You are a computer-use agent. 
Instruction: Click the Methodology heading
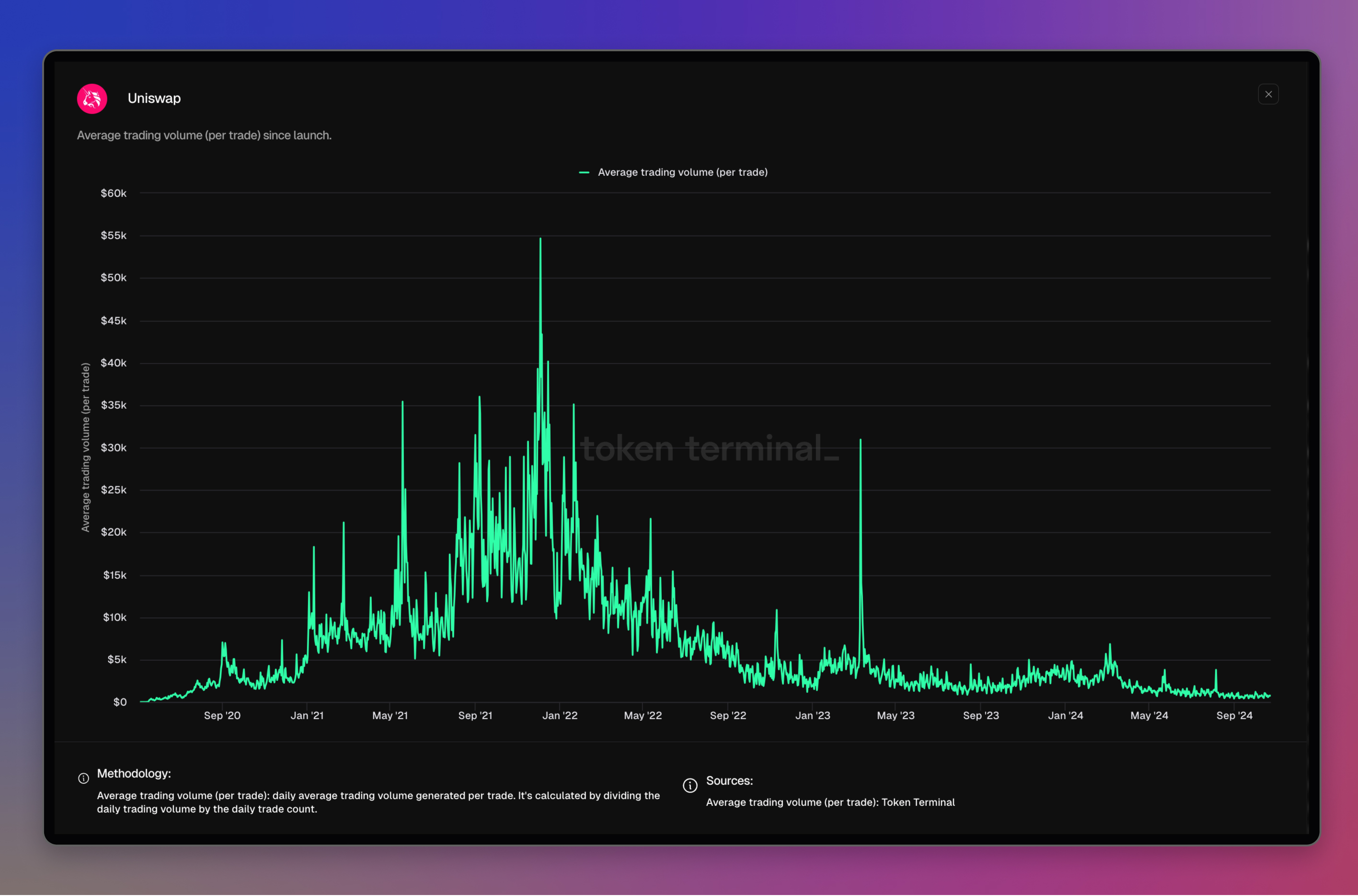click(134, 774)
